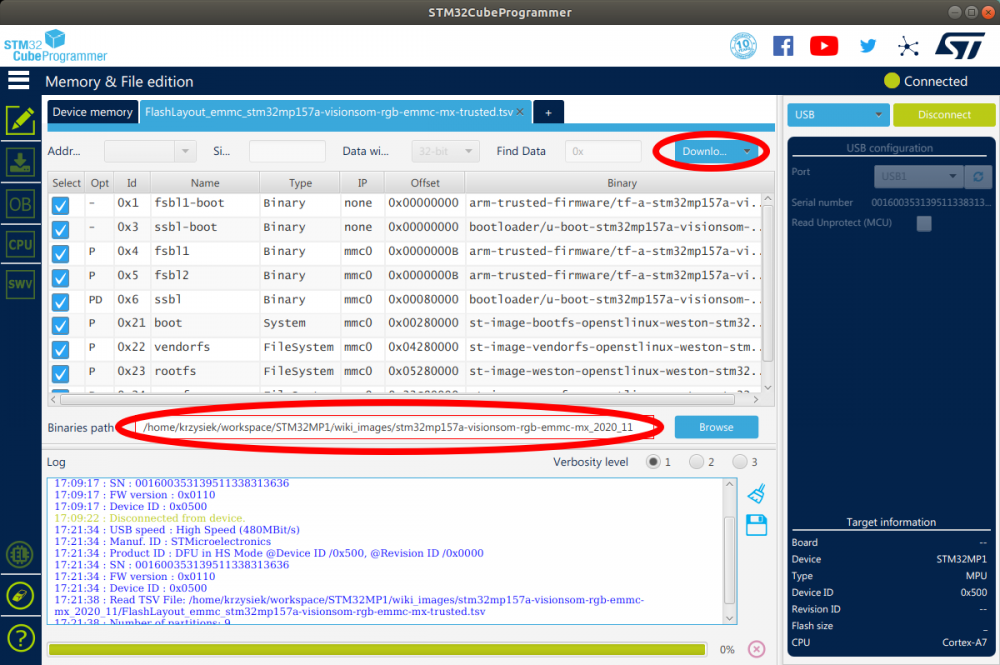Uncheck the rootfs partition checkbox
The image size is (1000, 665).
pos(60,372)
